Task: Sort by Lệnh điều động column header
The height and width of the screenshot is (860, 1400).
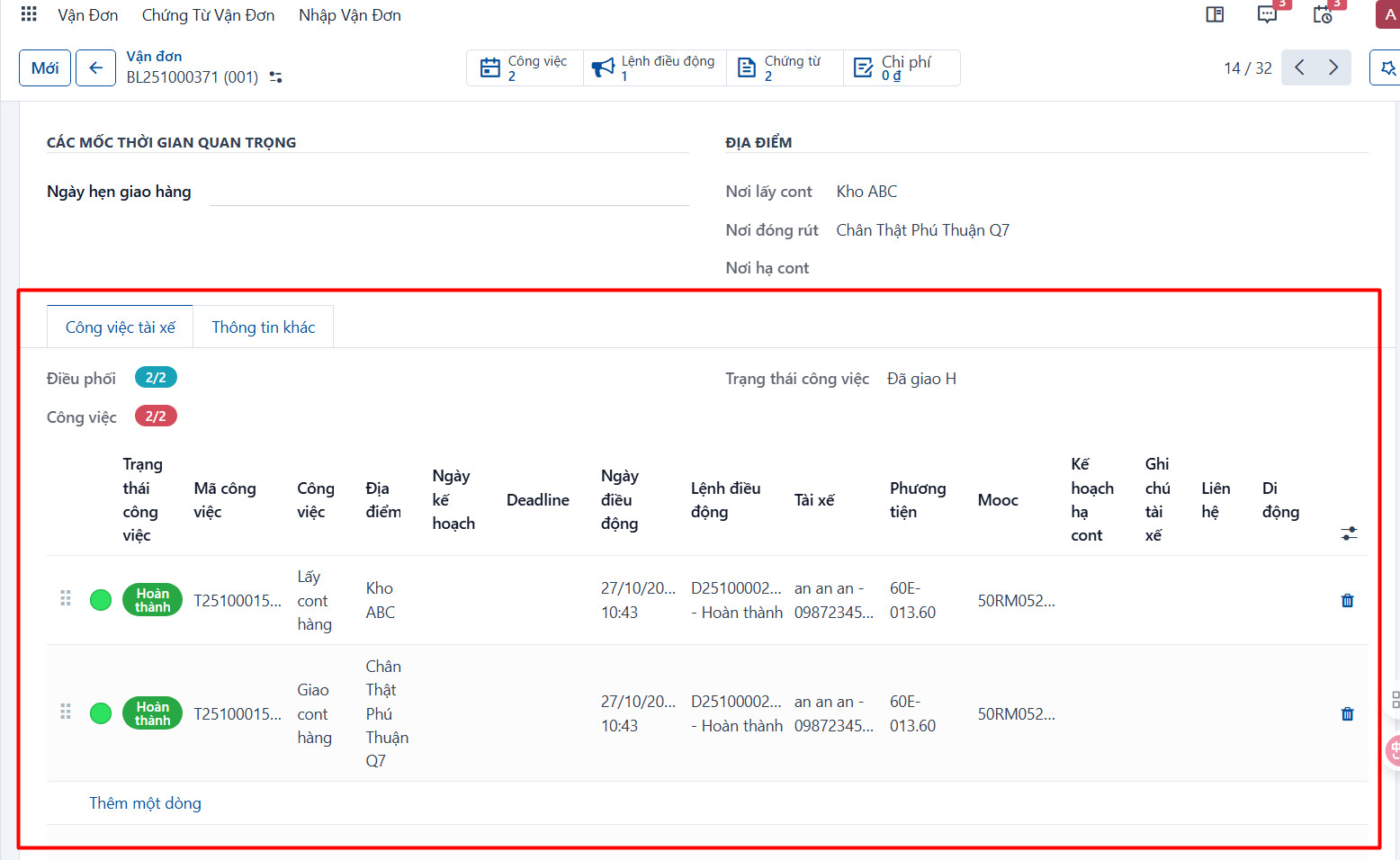Action: pyautogui.click(x=726, y=500)
